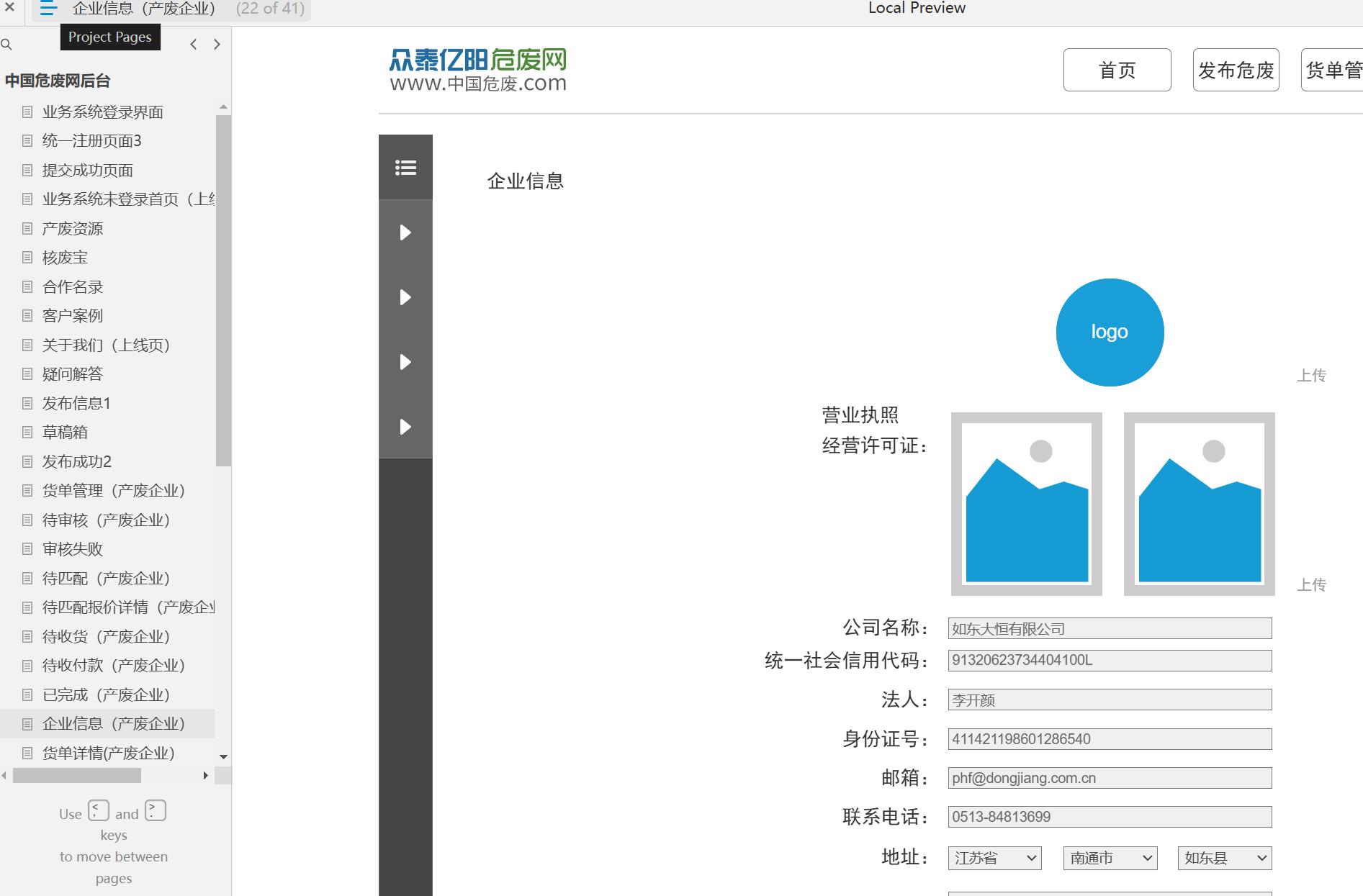
Task: Click the second license image placeholder
Action: coord(1200,504)
